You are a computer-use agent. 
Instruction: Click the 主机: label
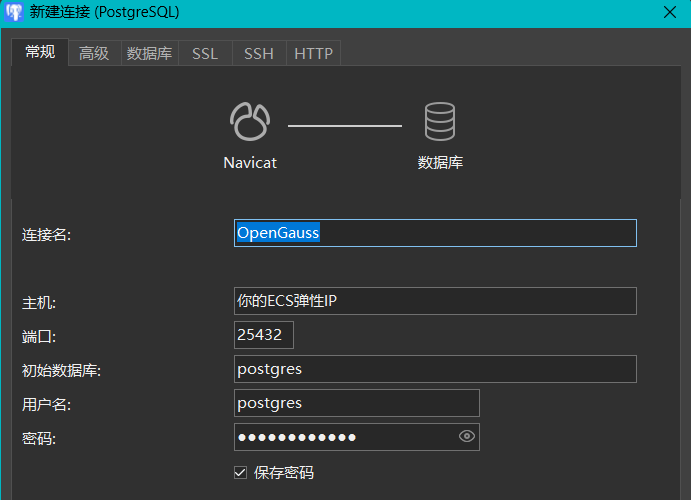pos(39,303)
